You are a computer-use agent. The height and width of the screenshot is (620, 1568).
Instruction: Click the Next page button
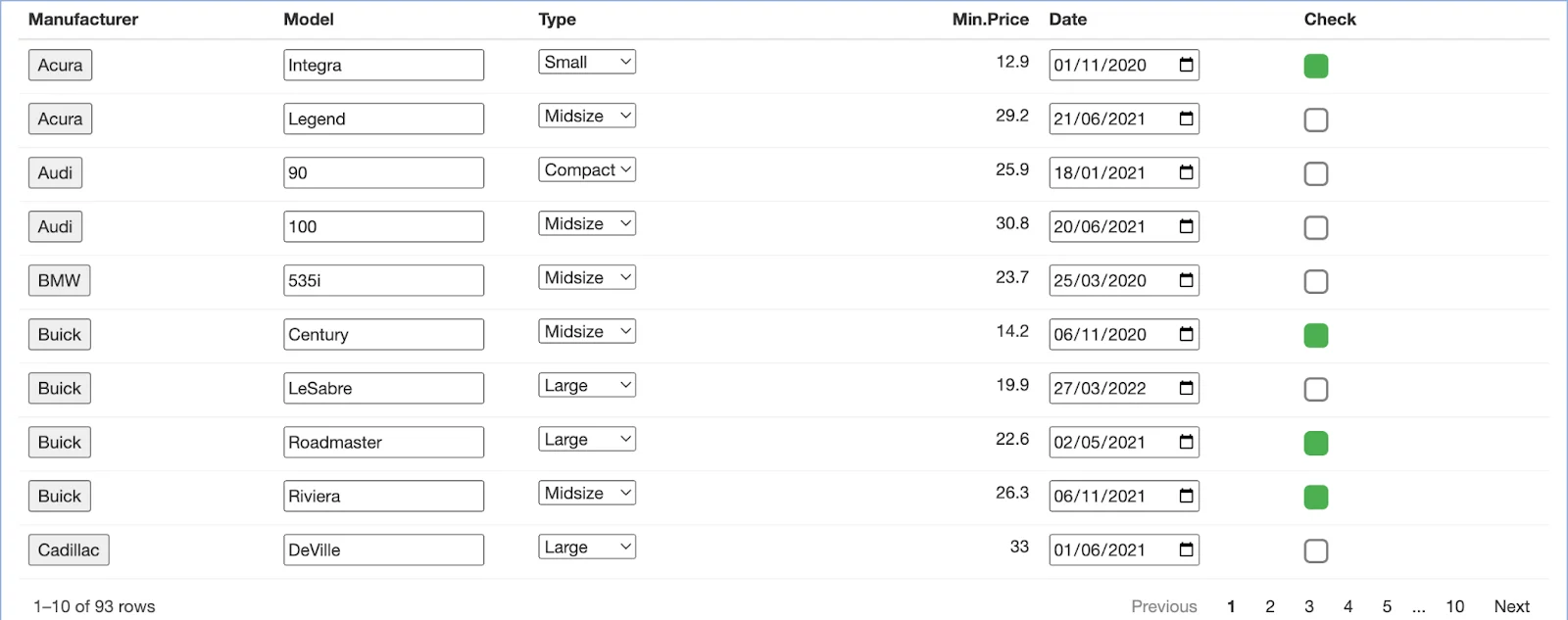[x=1511, y=607]
